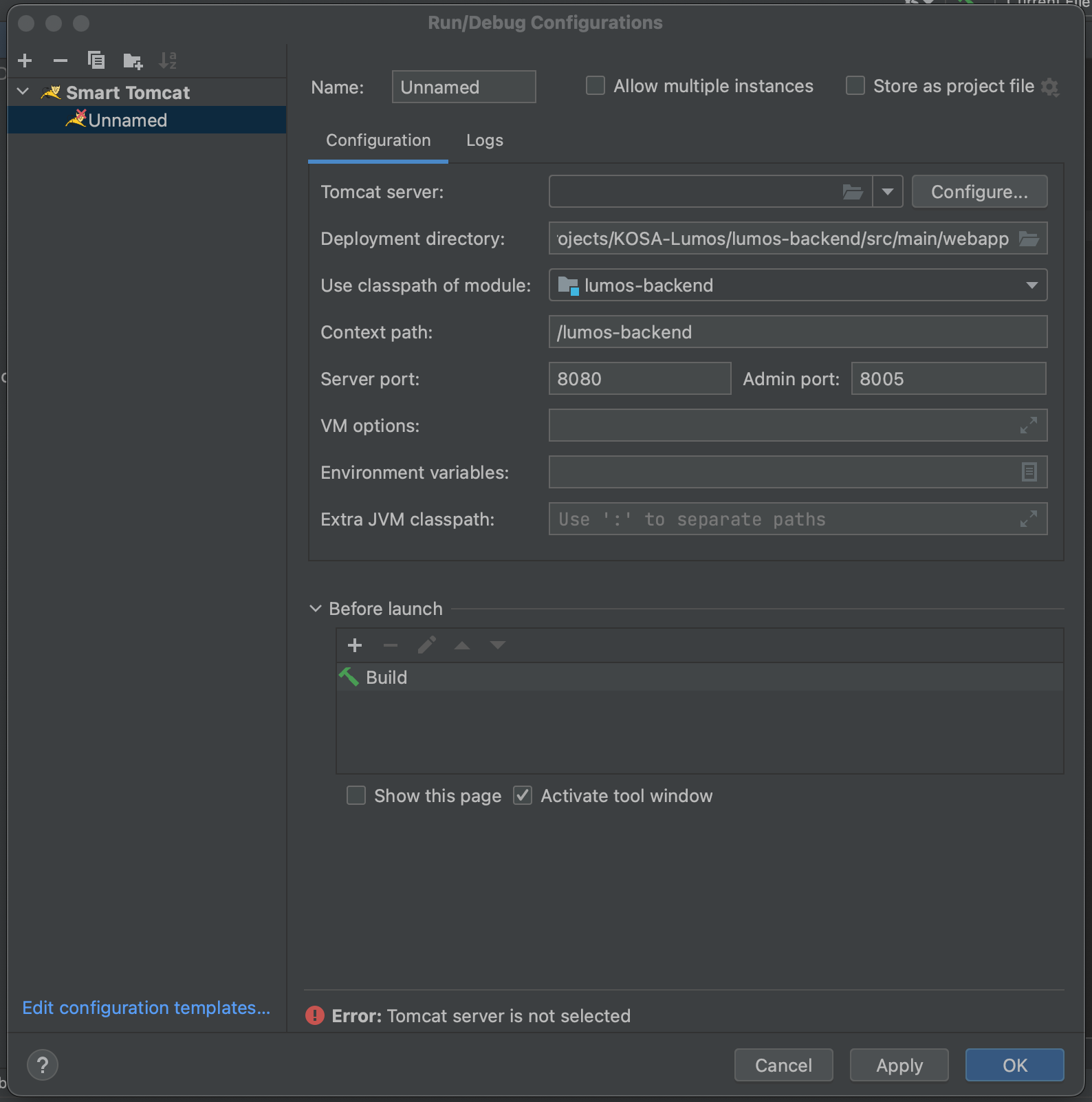This screenshot has height=1102, width=1092.
Task: Enable Allow multiple instances
Action: click(x=595, y=86)
